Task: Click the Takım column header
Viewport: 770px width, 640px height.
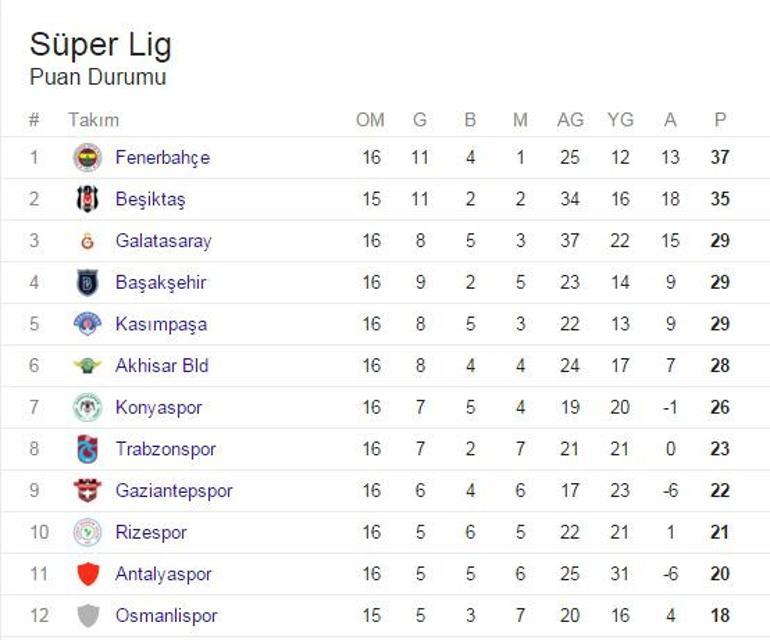Action: coord(93,120)
